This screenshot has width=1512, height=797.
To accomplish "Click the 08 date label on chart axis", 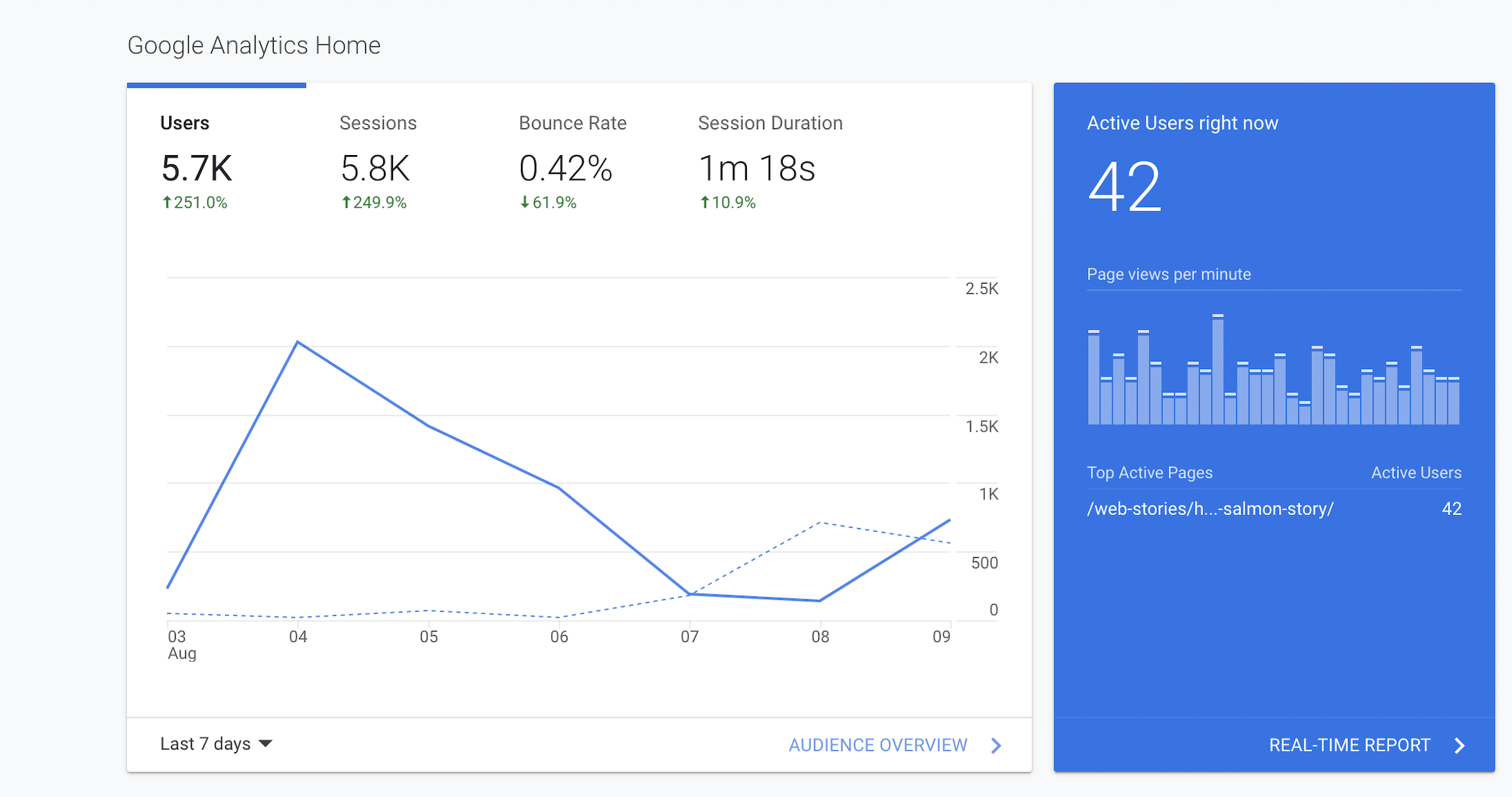I will point(820,637).
